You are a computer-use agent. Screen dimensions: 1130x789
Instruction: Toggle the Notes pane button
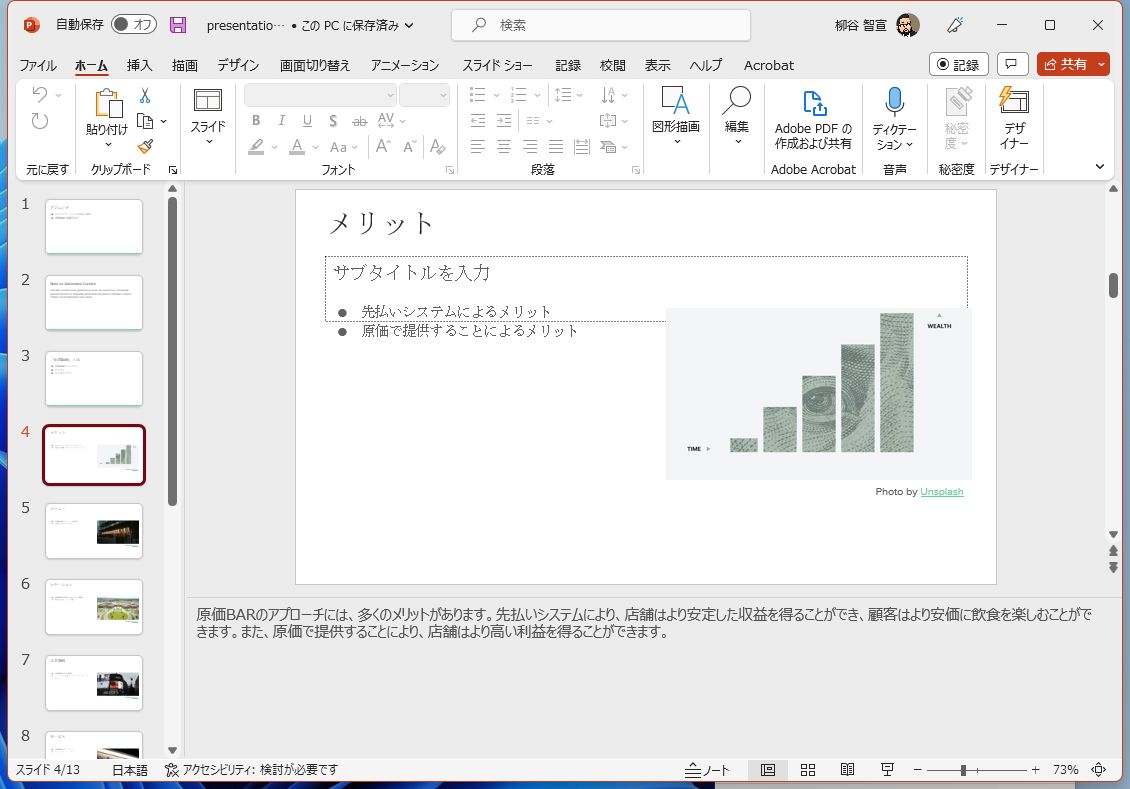(x=707, y=770)
